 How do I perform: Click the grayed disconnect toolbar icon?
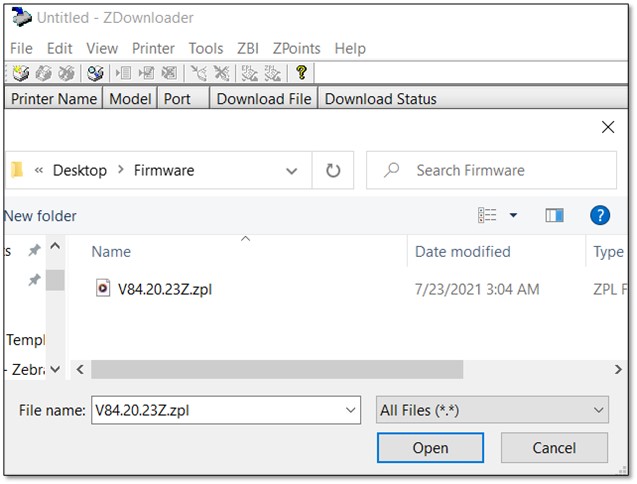click(x=221, y=73)
